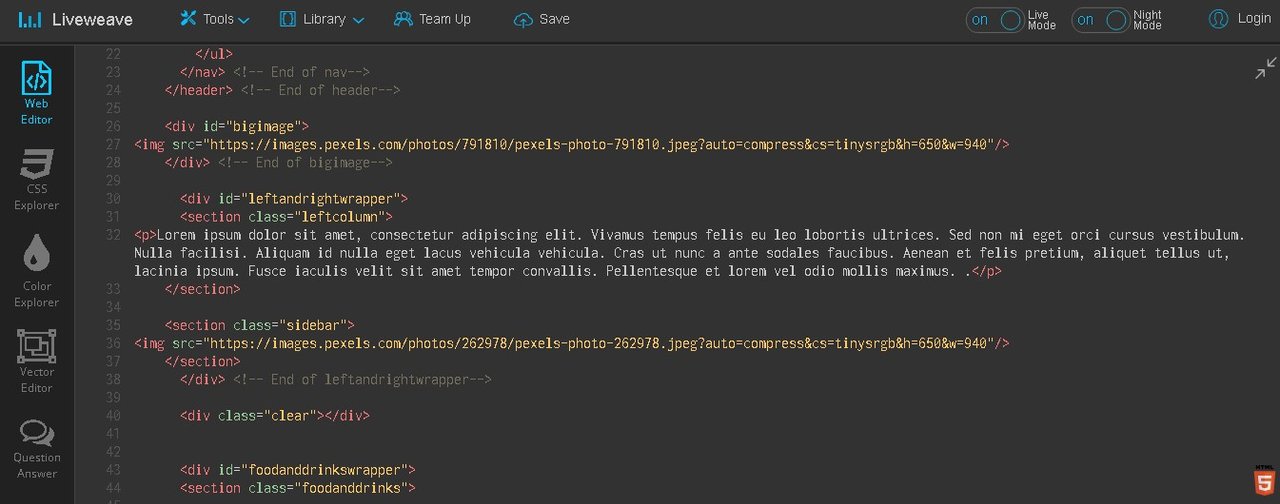Toggle the Live Mode switch
The image size is (1280, 504).
point(996,20)
